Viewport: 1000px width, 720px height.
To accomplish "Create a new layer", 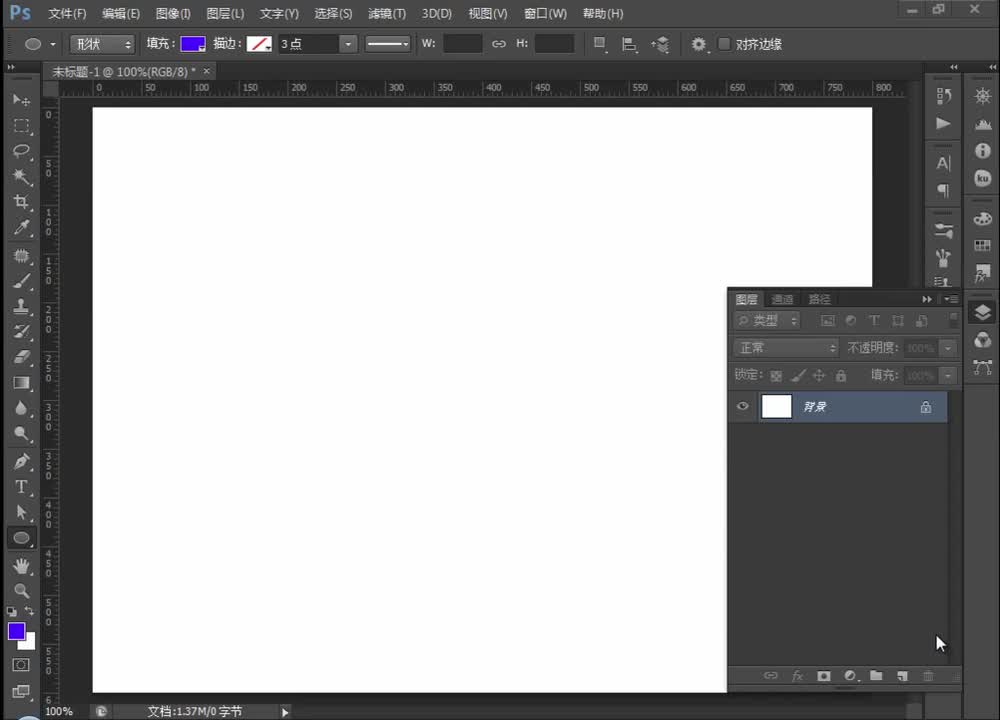I will pos(902,675).
